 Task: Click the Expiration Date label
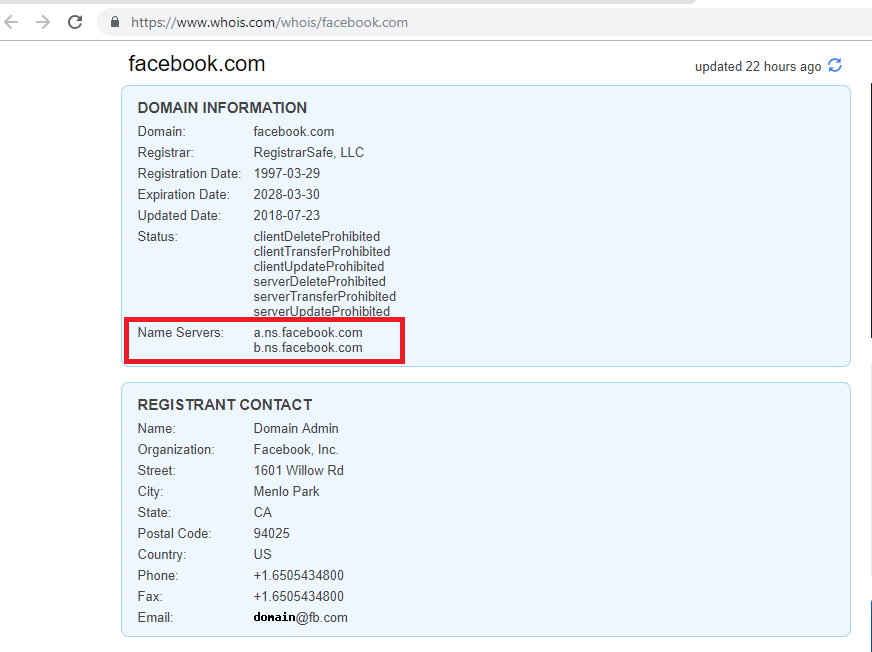[184, 195]
